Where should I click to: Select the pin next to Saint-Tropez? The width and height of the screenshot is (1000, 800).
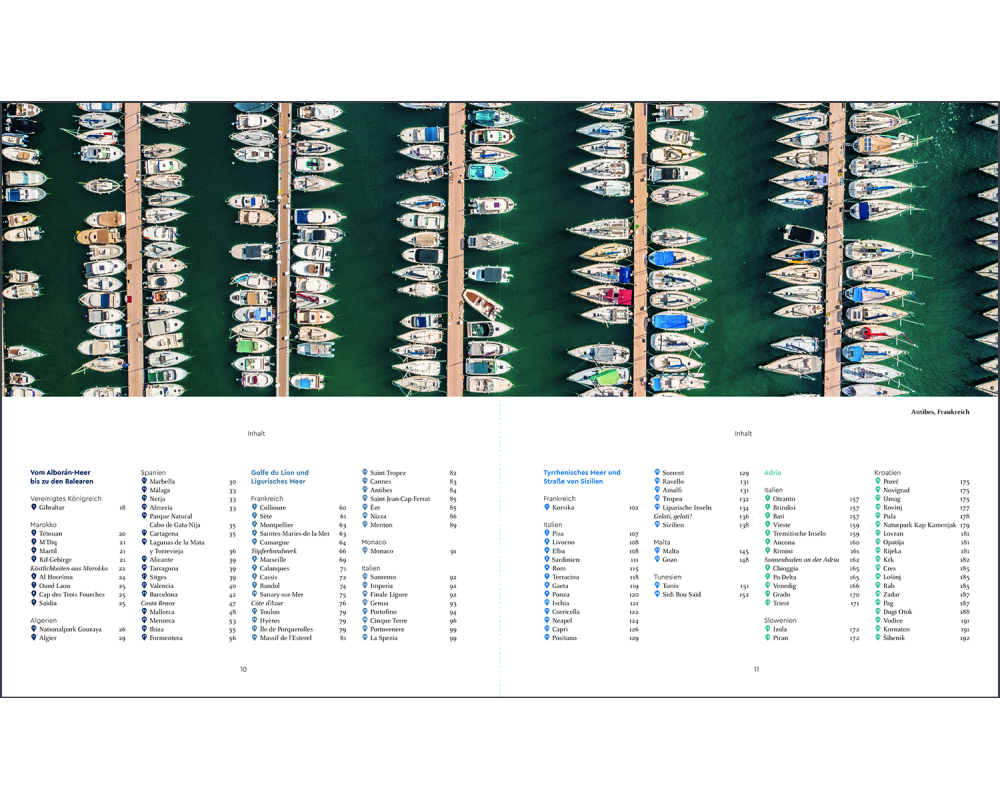pos(365,472)
